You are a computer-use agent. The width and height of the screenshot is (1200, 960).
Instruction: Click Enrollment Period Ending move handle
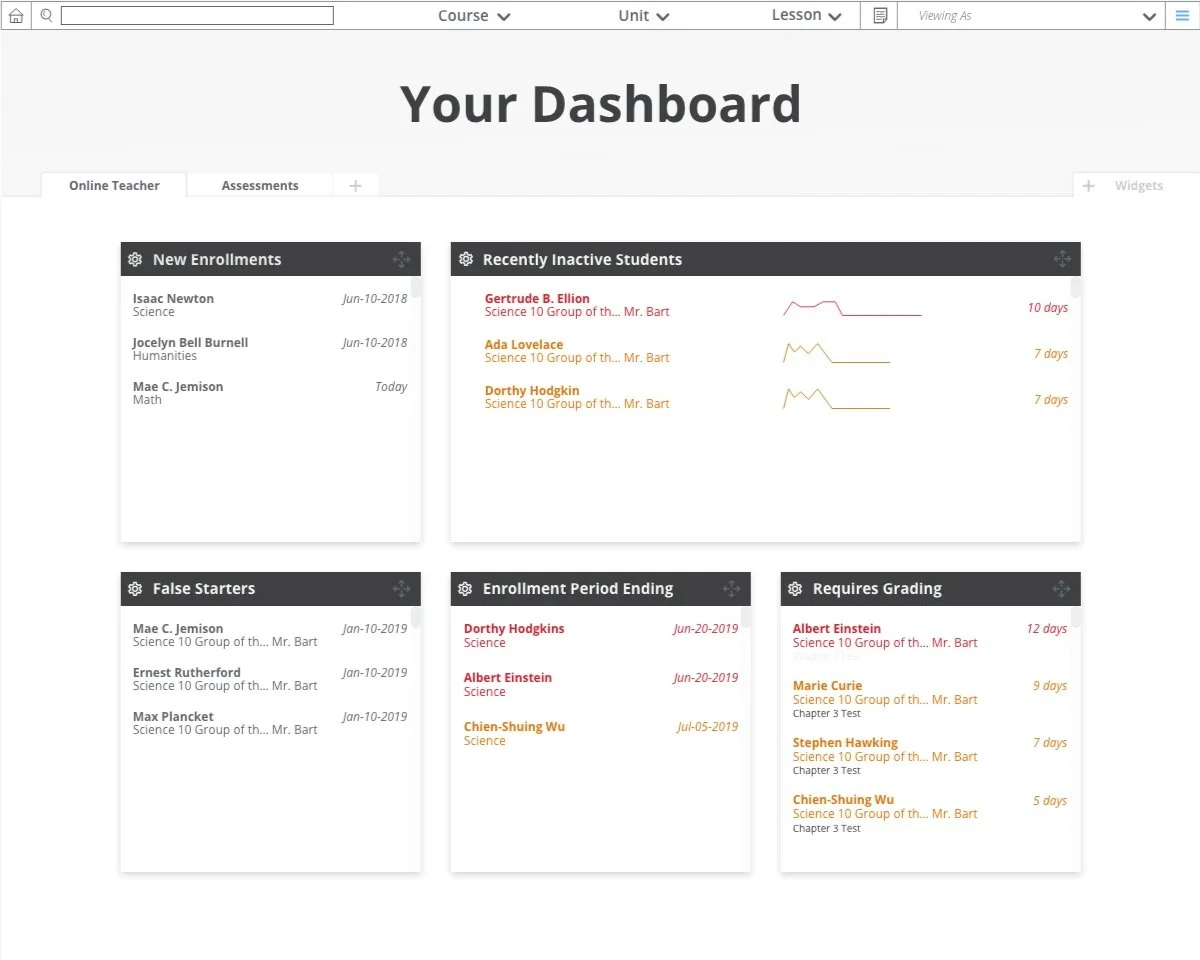[731, 589]
